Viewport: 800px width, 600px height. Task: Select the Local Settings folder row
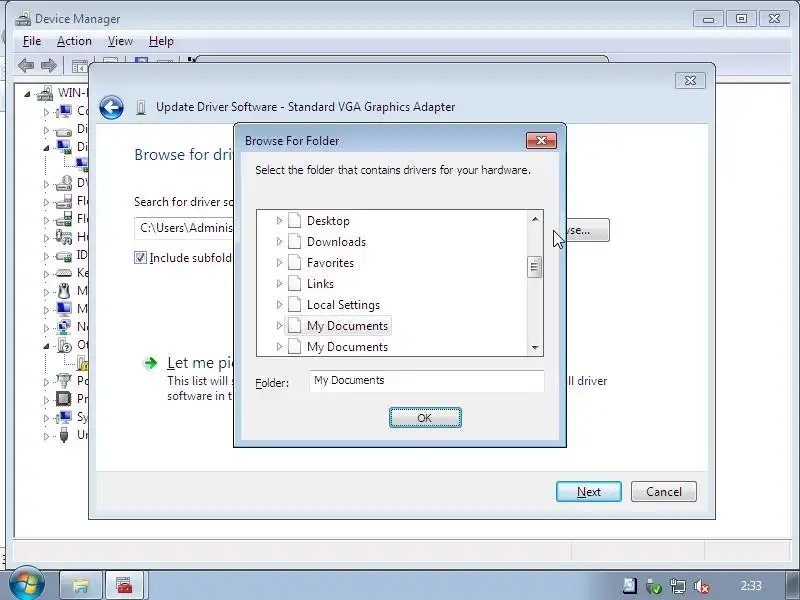(x=334, y=304)
